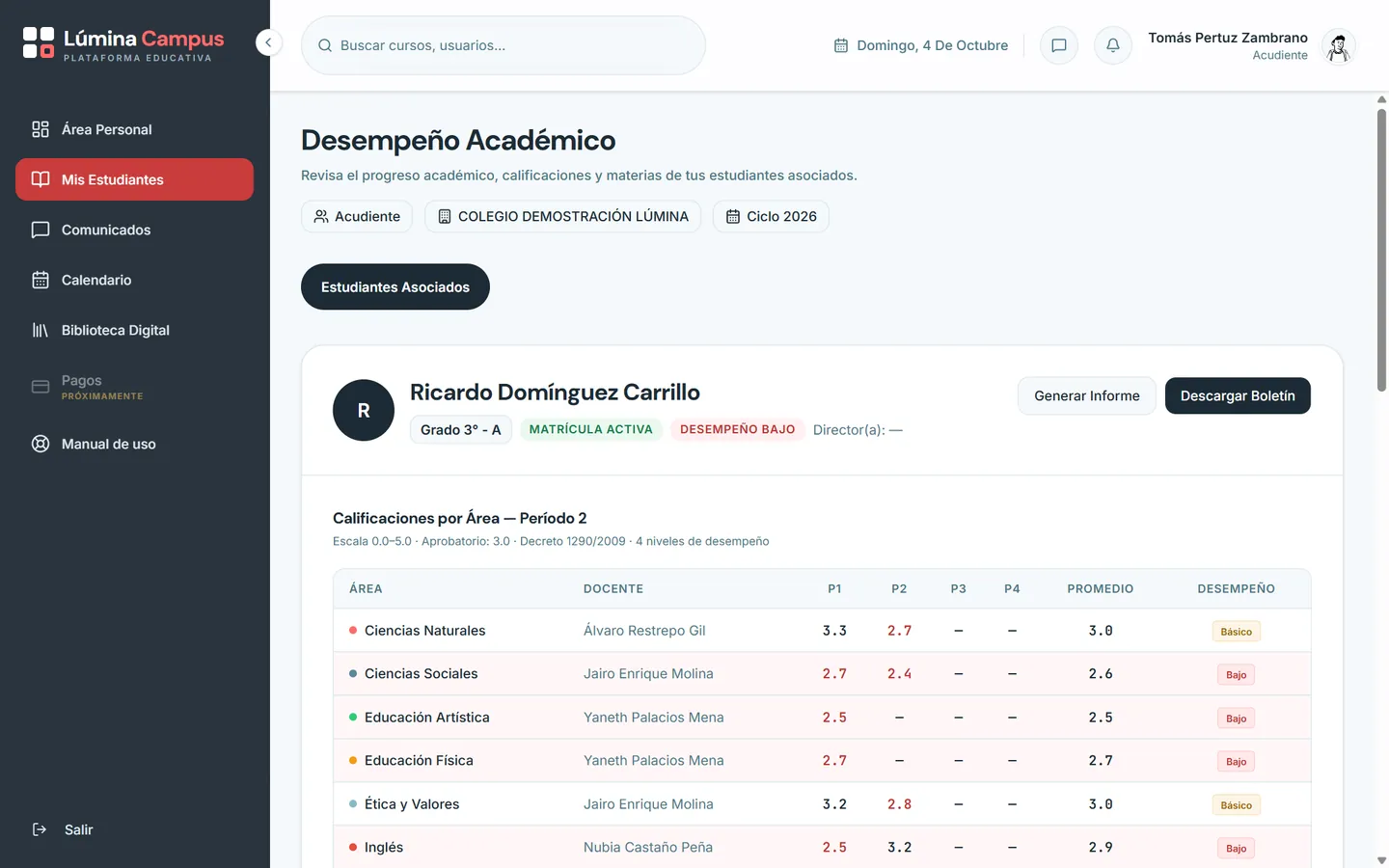Click the Bajo badge in Inglés row
This screenshot has width=1389, height=868.
[1237, 849]
